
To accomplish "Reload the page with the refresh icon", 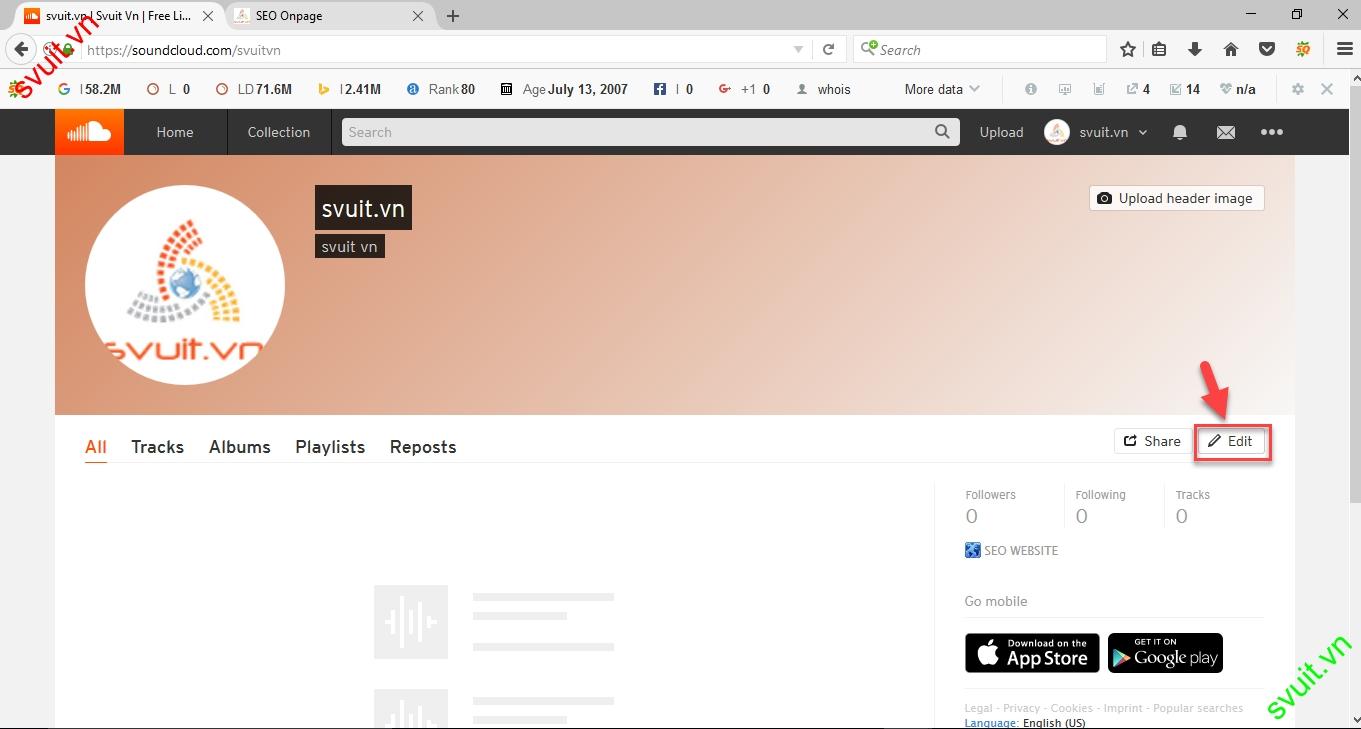I will pos(828,49).
